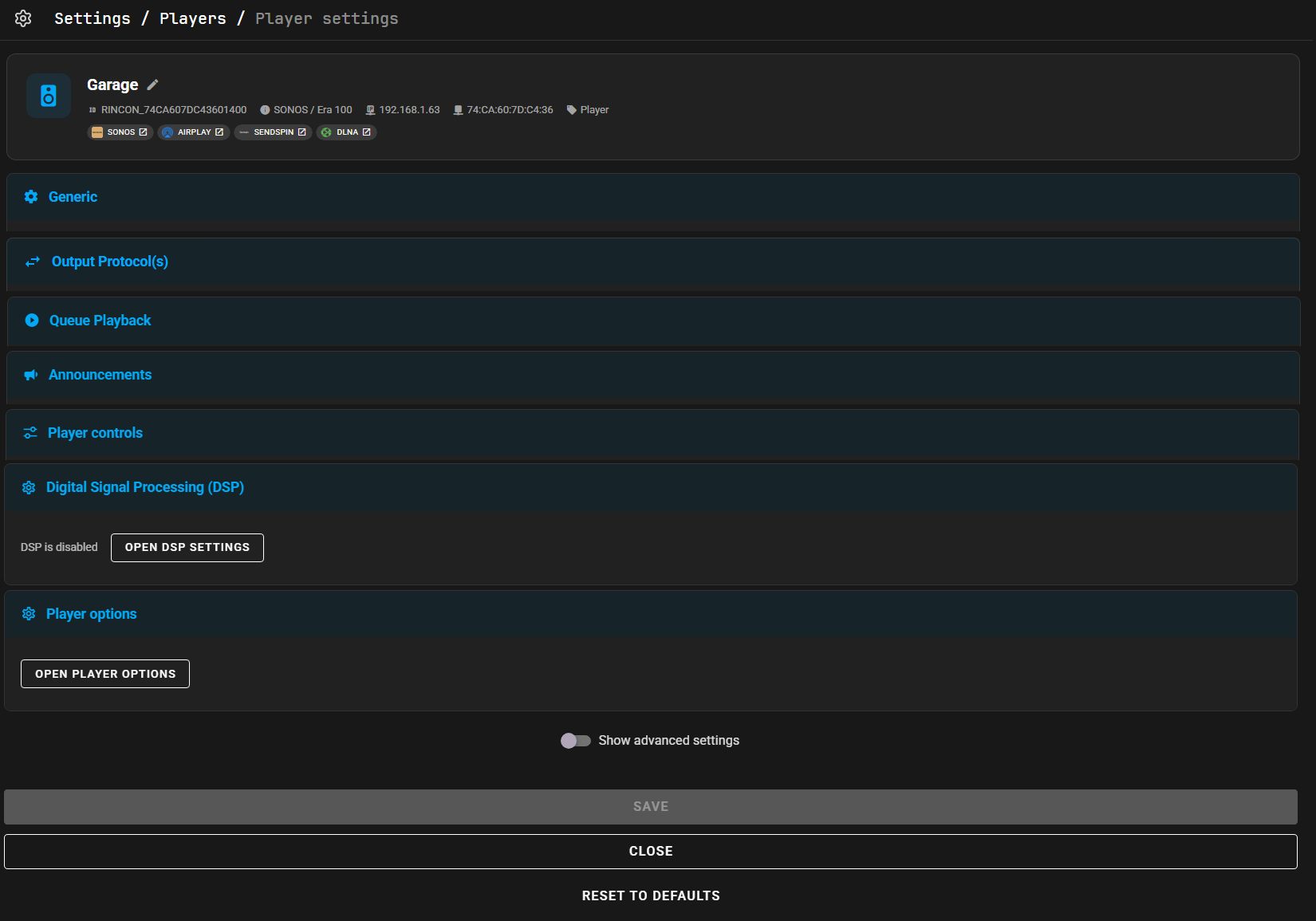1316x921 pixels.
Task: Click the Open Player Options button
Action: pyautogui.click(x=105, y=674)
